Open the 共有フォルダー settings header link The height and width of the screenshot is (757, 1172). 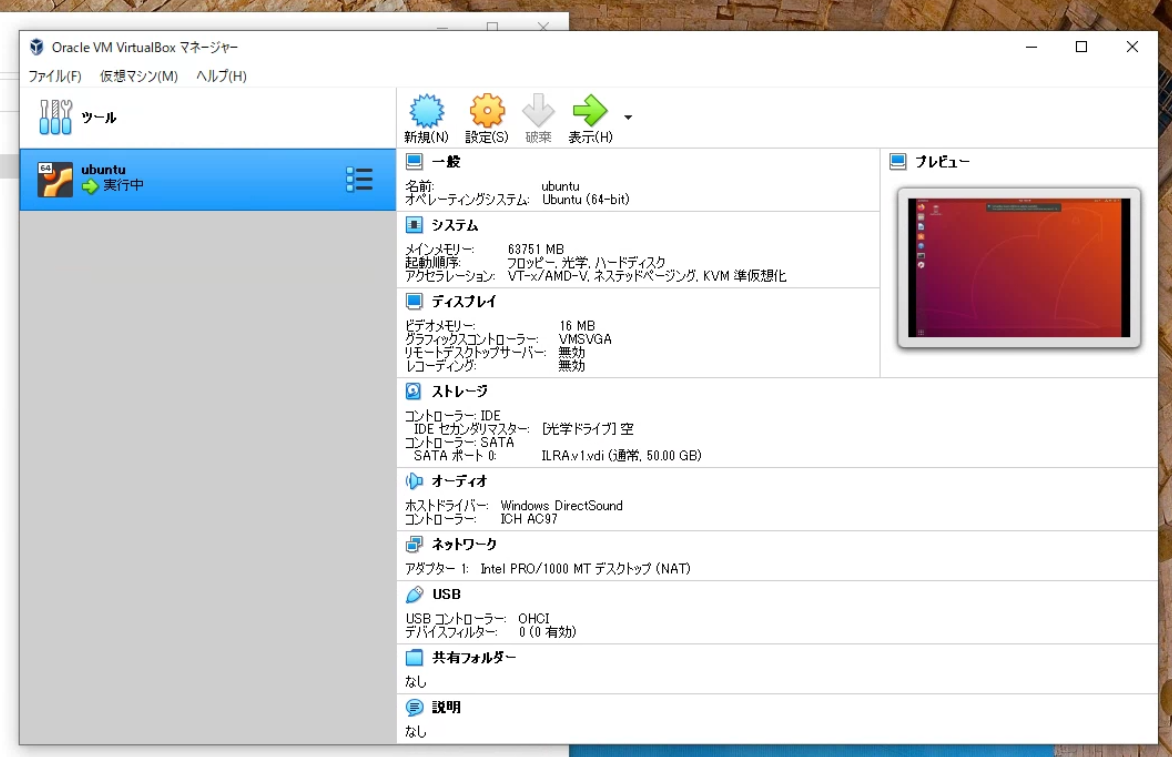pos(474,658)
